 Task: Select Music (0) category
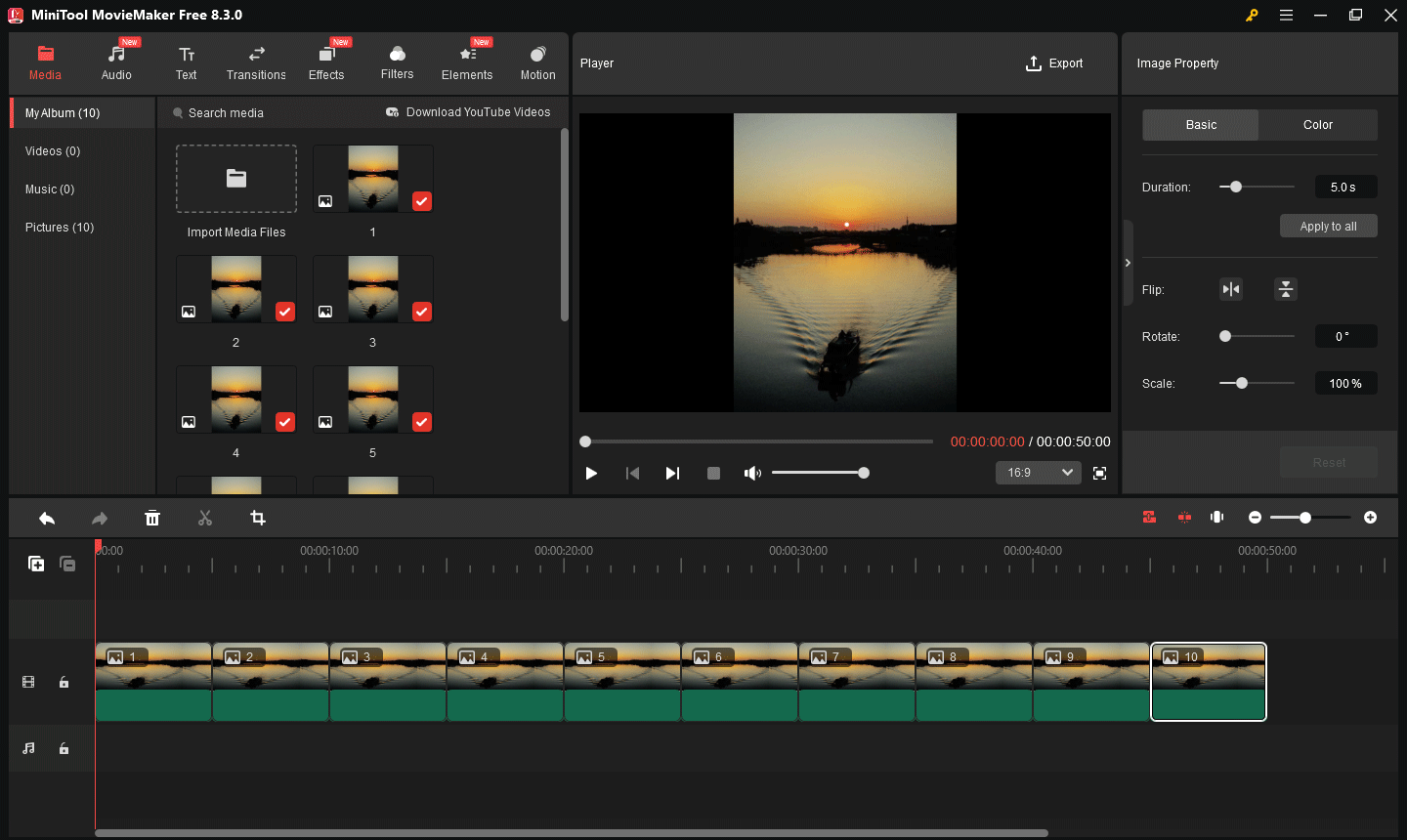[50, 189]
